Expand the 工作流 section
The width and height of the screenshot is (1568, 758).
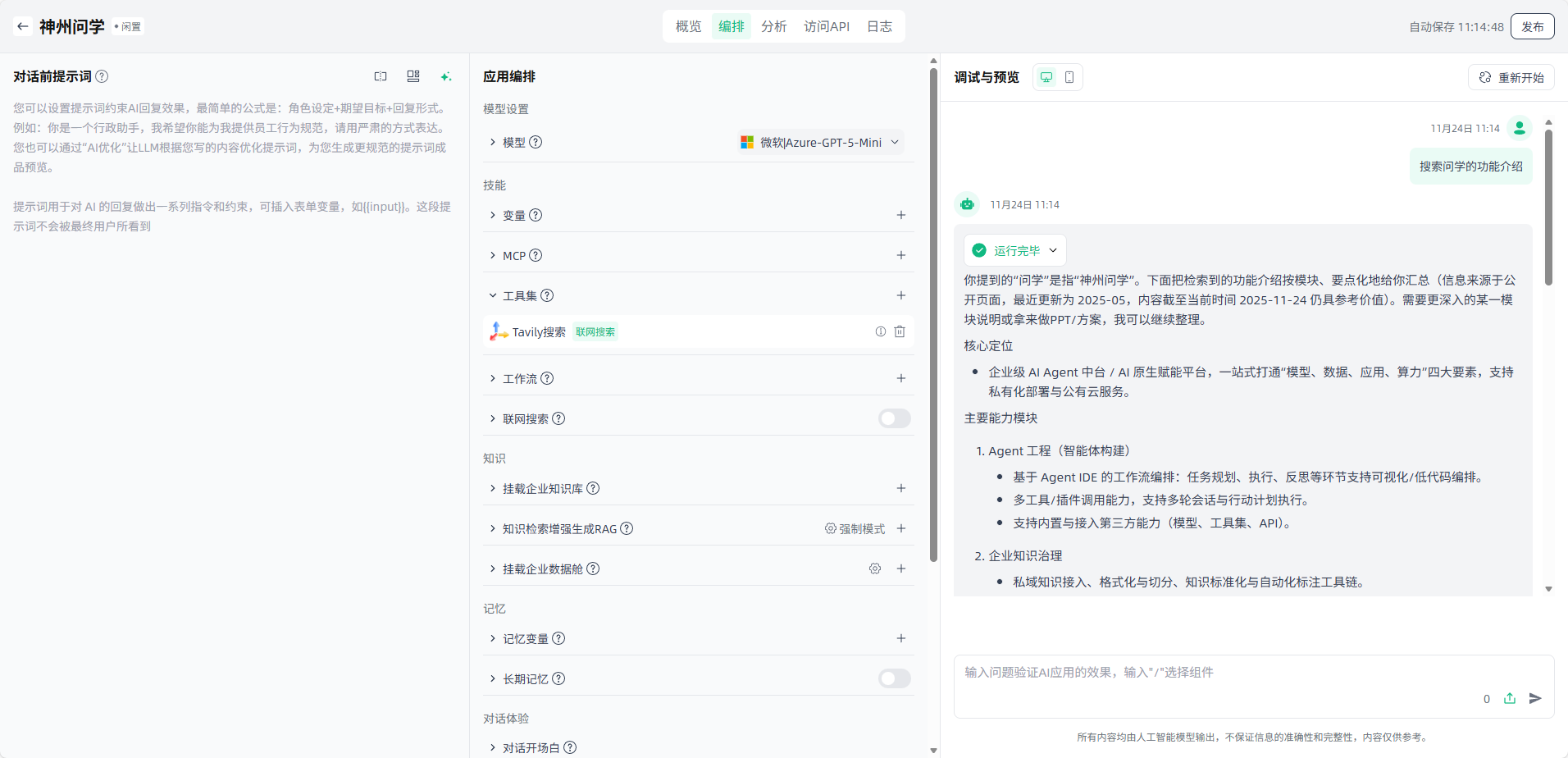pyautogui.click(x=493, y=378)
